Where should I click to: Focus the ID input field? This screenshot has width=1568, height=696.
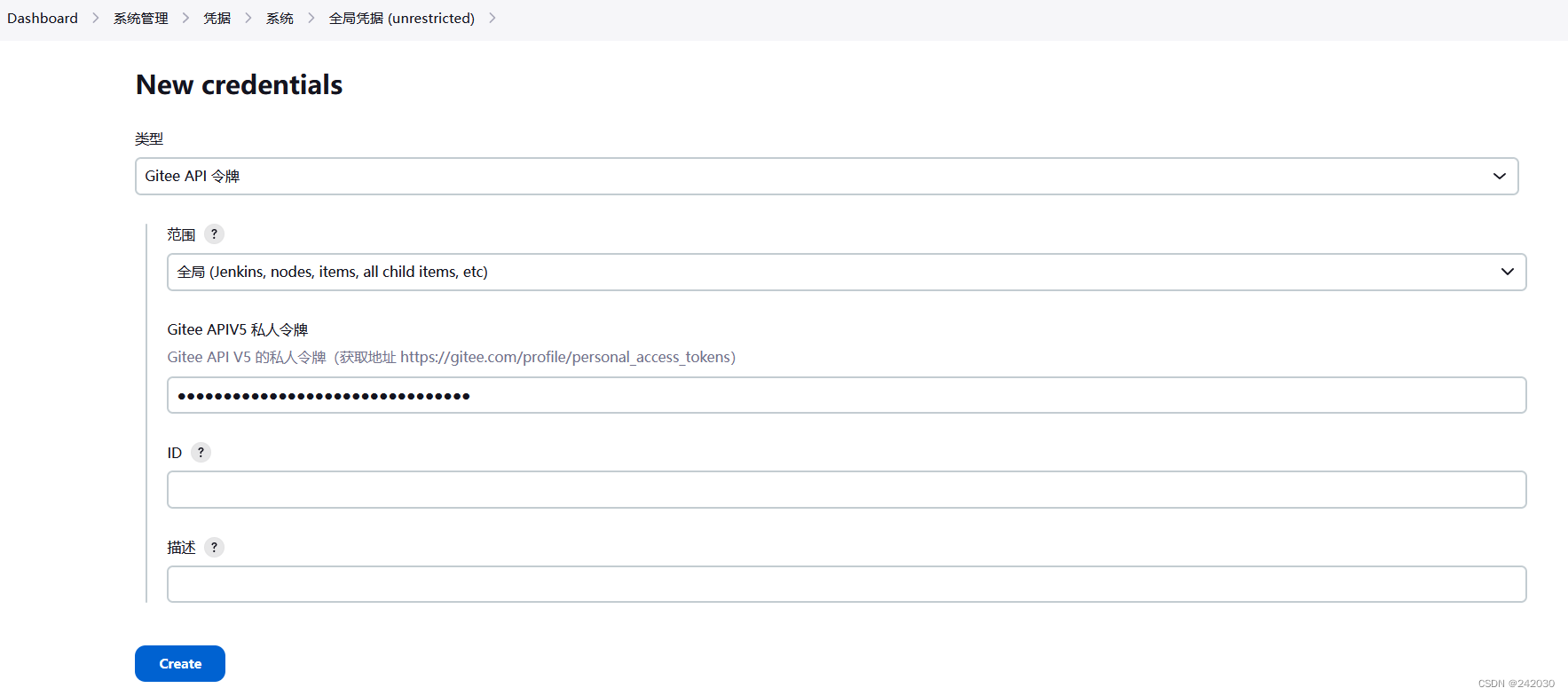click(847, 489)
